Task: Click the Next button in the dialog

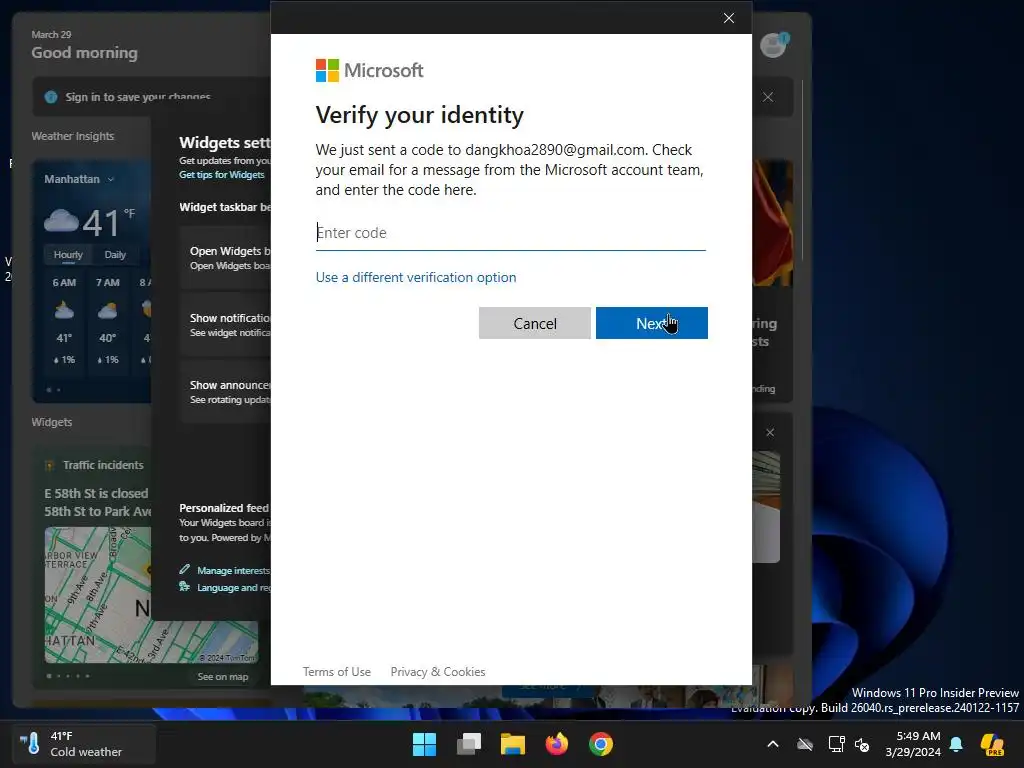Action: [x=651, y=323]
